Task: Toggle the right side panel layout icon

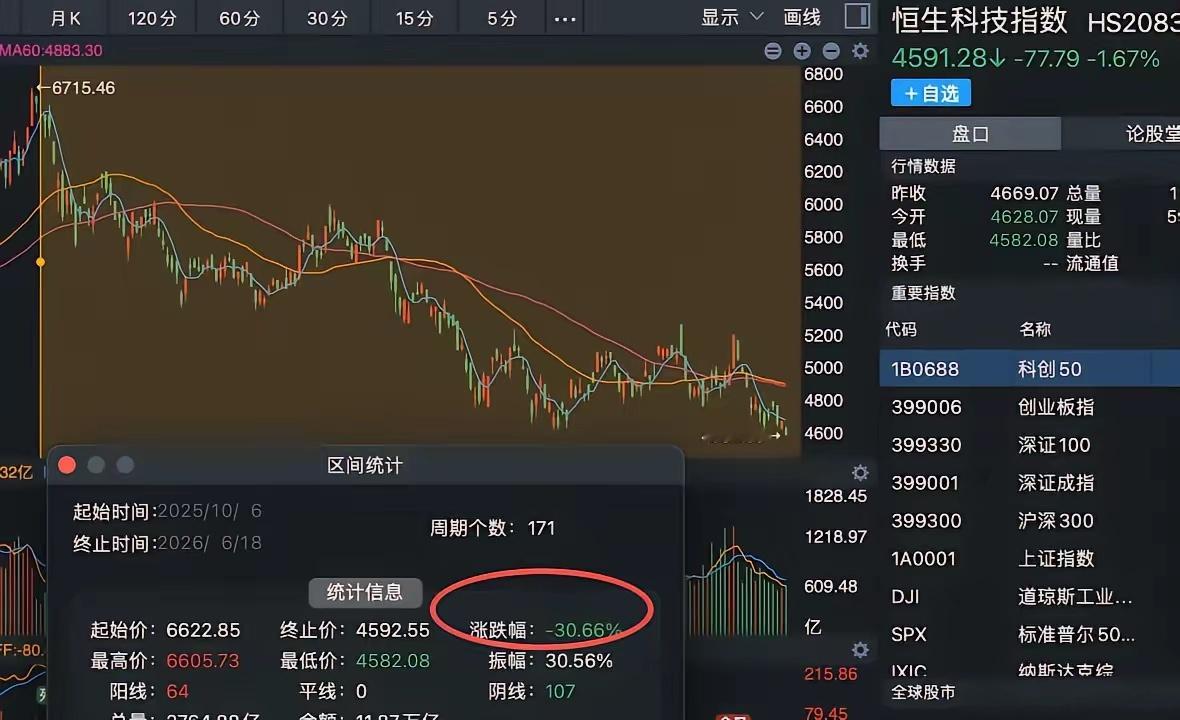Action: [857, 16]
